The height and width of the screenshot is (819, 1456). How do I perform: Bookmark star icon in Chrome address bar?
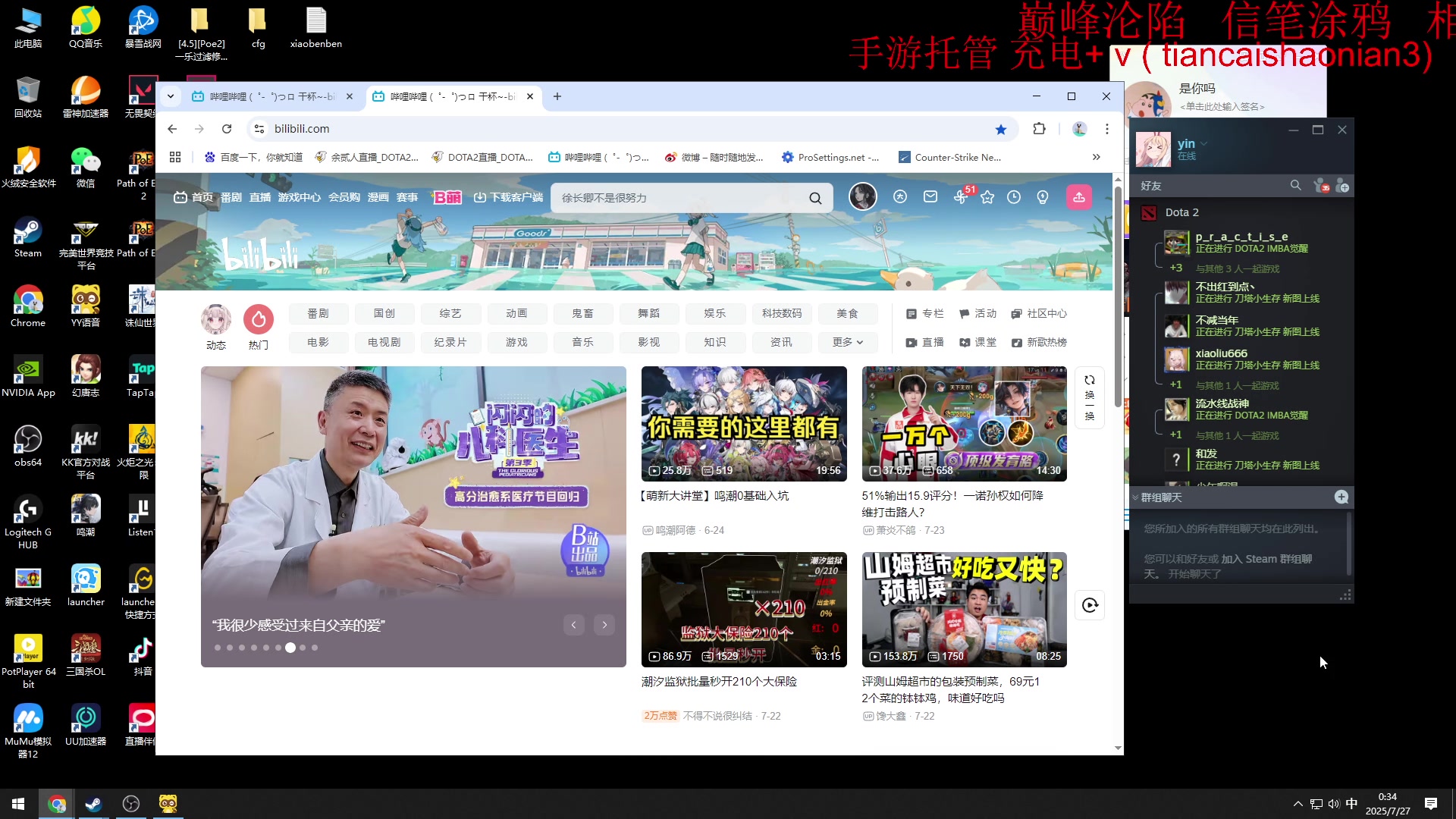(1001, 129)
